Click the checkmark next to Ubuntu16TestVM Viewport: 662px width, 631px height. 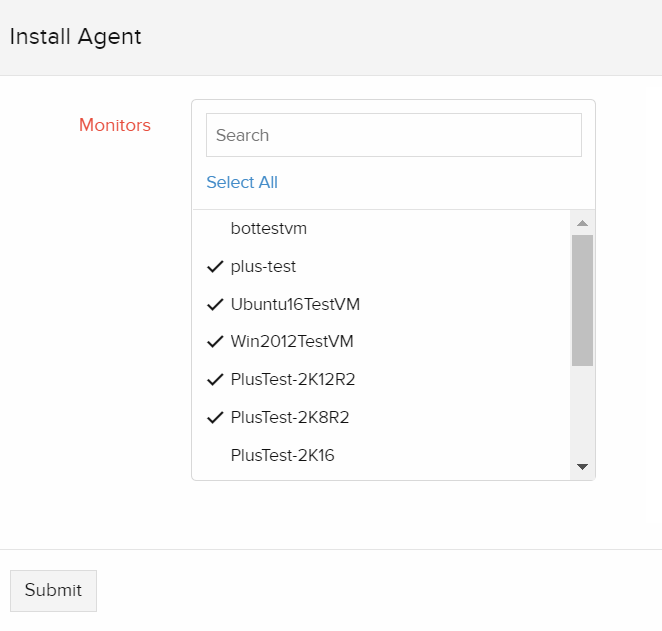[x=214, y=304]
